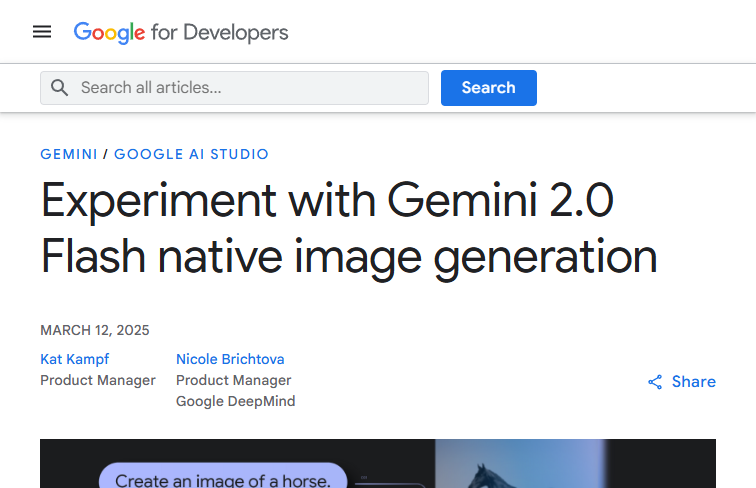This screenshot has height=488, width=756.
Task: Open Nicole Brichtova author profile
Action: tap(230, 359)
